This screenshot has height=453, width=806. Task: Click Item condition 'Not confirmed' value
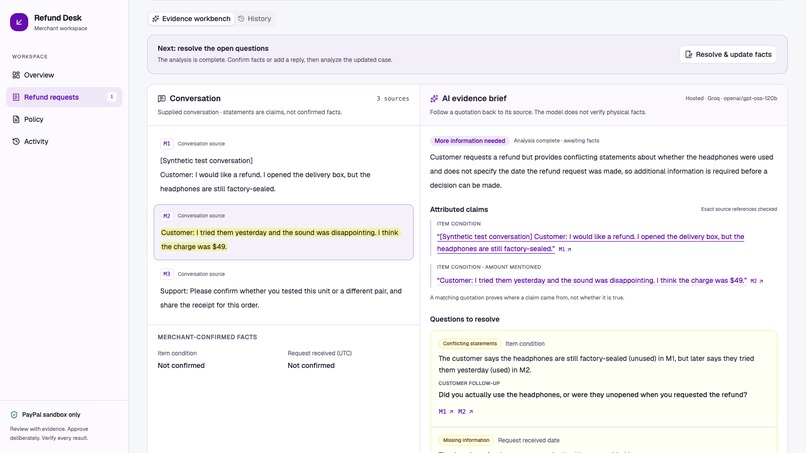tap(181, 366)
